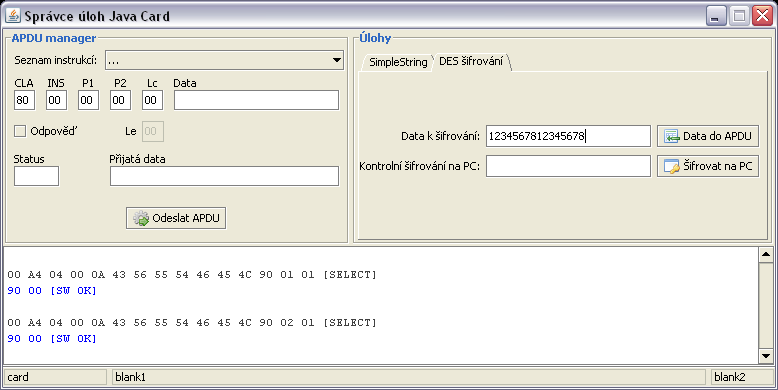Click the Data k šifrování field
Viewport: 778px width, 390px height.
click(568, 136)
